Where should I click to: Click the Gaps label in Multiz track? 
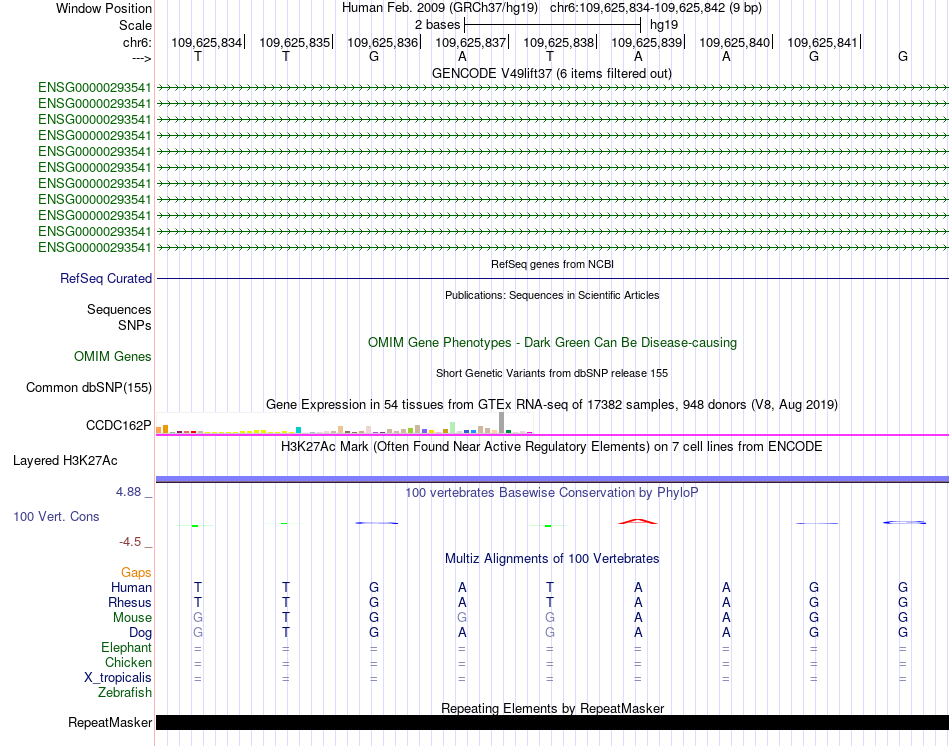pyautogui.click(x=136, y=572)
